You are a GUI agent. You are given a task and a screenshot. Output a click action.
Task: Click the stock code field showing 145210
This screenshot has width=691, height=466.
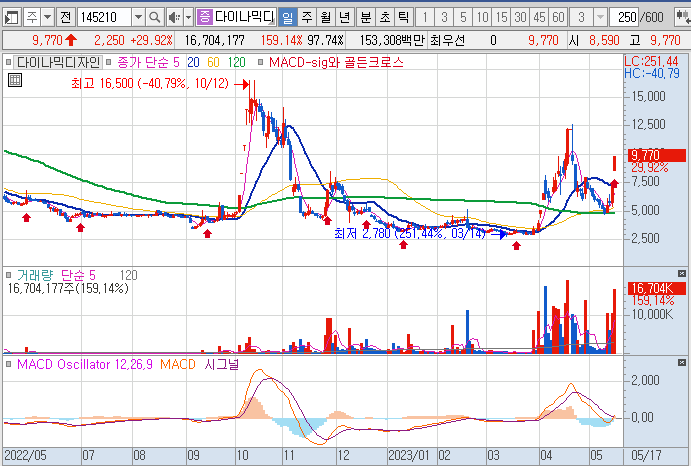[104, 18]
